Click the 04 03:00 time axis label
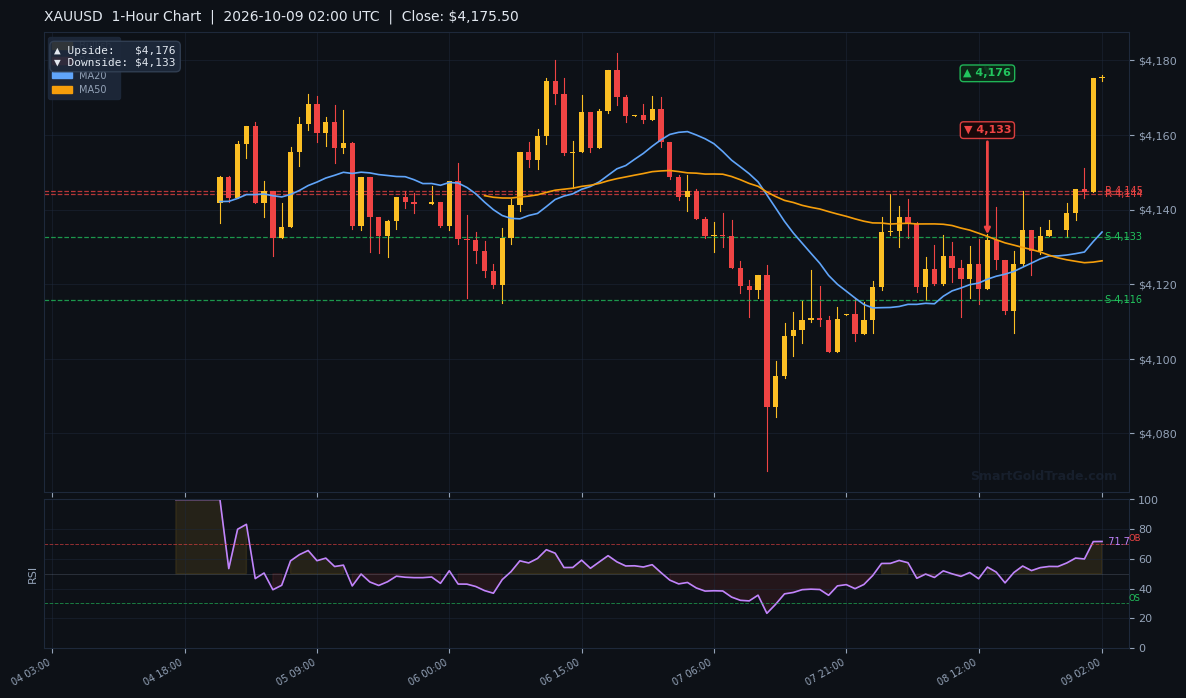The height and width of the screenshot is (698, 1186). (32, 671)
